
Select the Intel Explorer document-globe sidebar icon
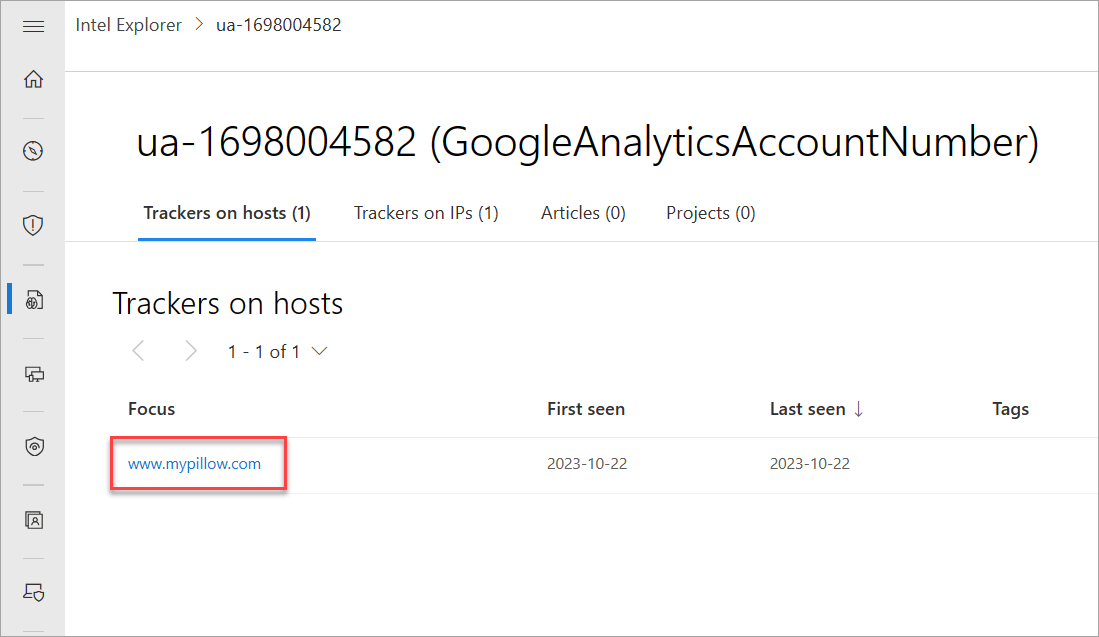tap(34, 300)
